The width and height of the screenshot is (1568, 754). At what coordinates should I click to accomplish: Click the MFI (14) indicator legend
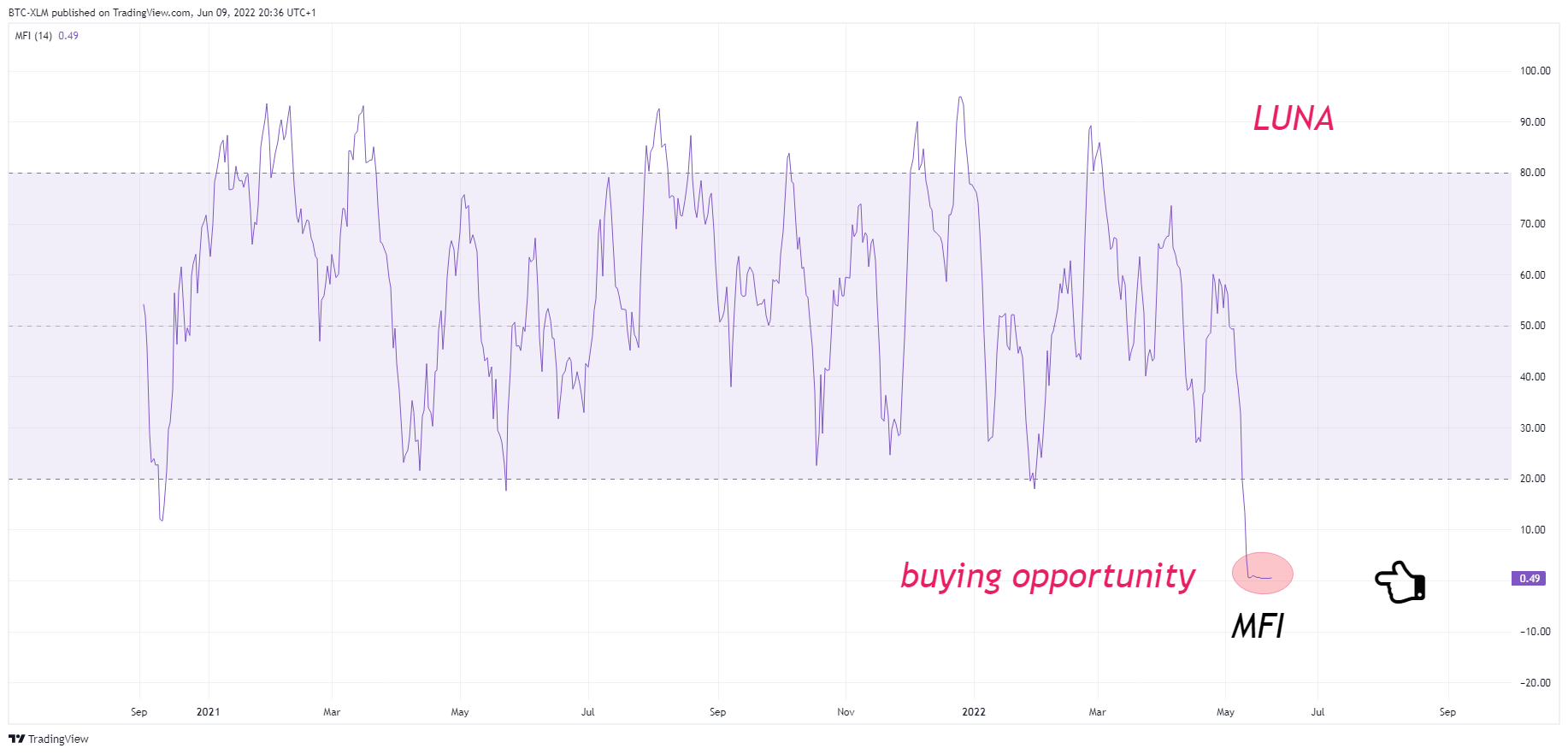(x=33, y=36)
